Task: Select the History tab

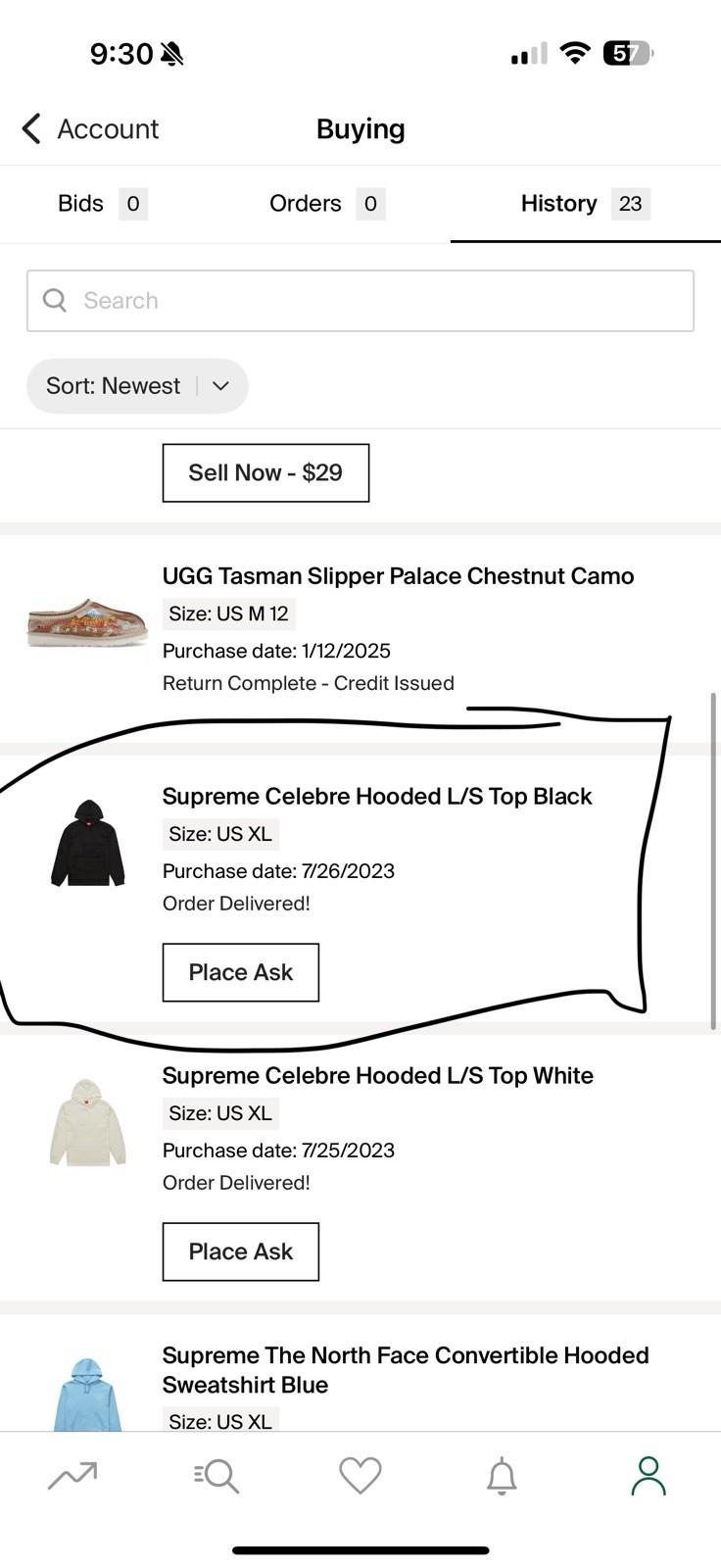Action: point(585,204)
